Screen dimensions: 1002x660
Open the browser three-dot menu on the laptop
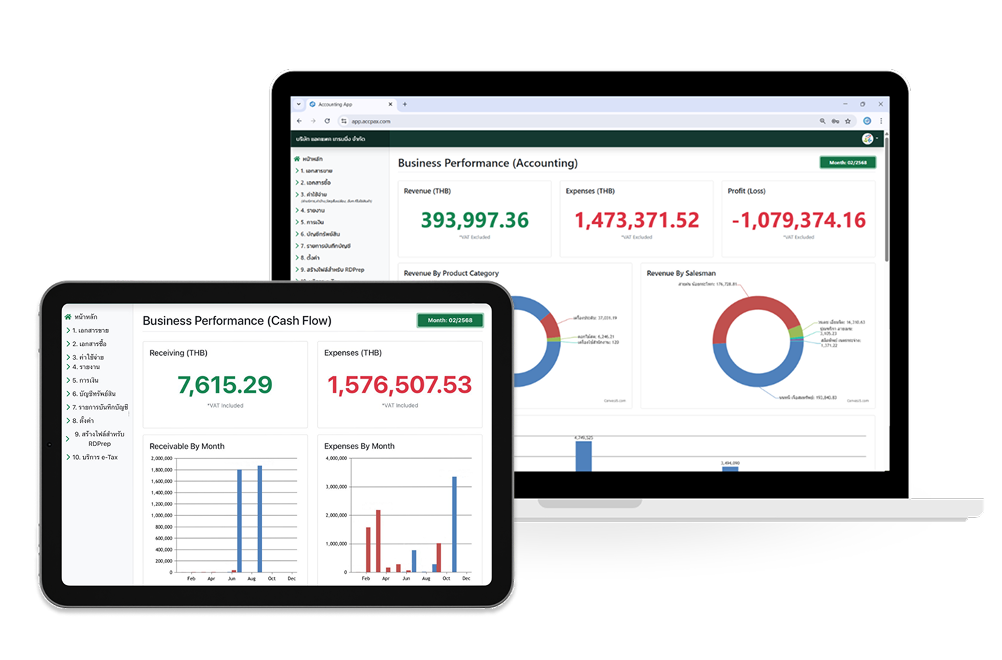881,121
